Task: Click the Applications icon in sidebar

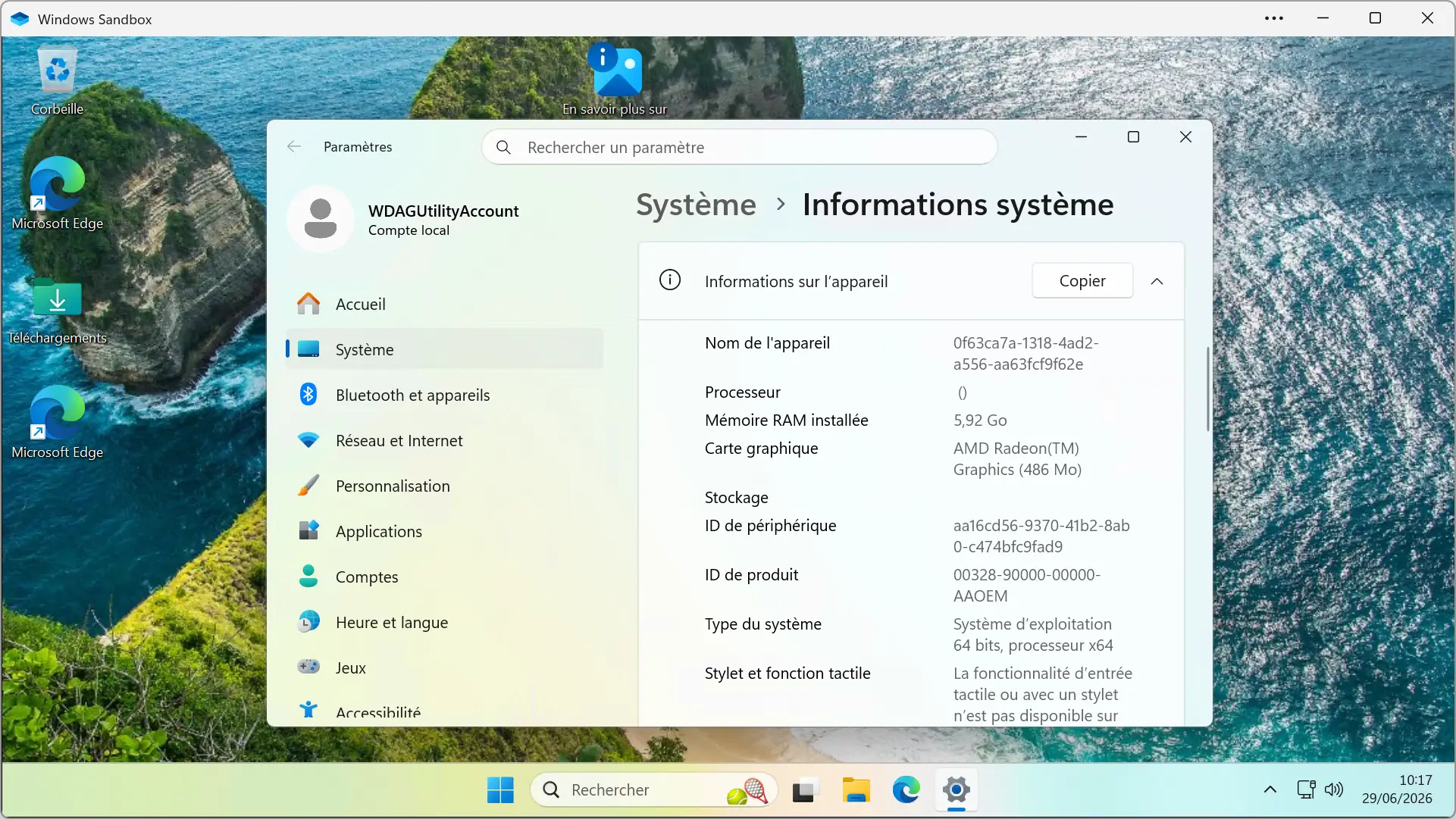Action: (308, 530)
